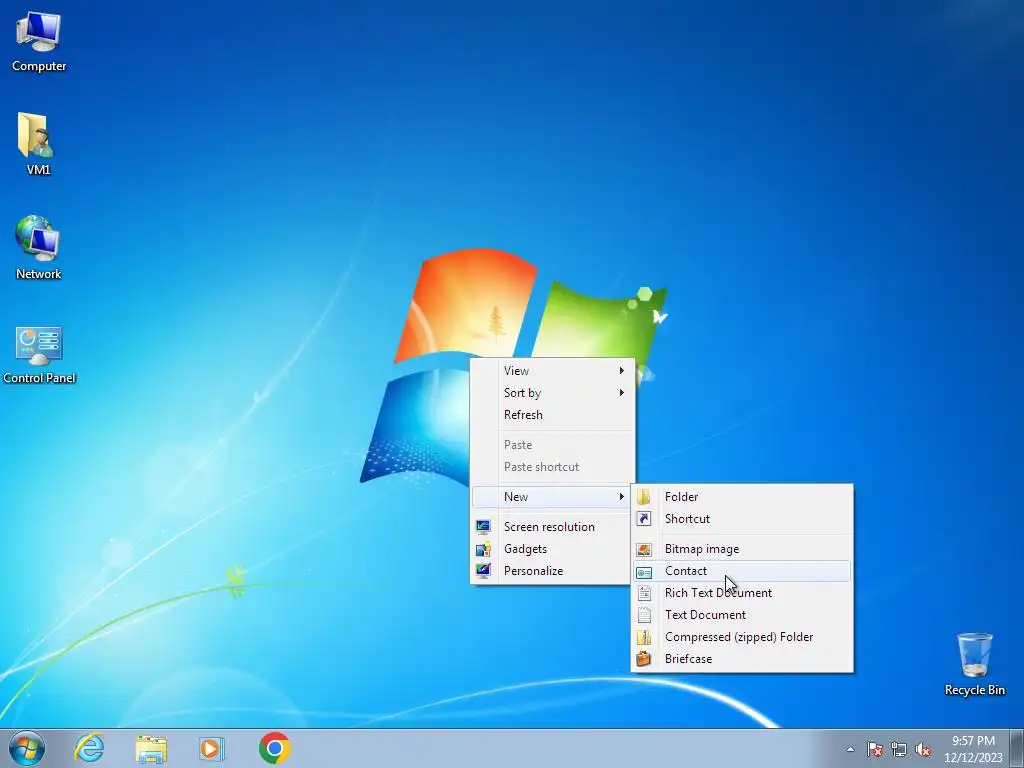The height and width of the screenshot is (768, 1024).
Task: Open Windows Explorer from taskbar
Action: [x=151, y=748]
